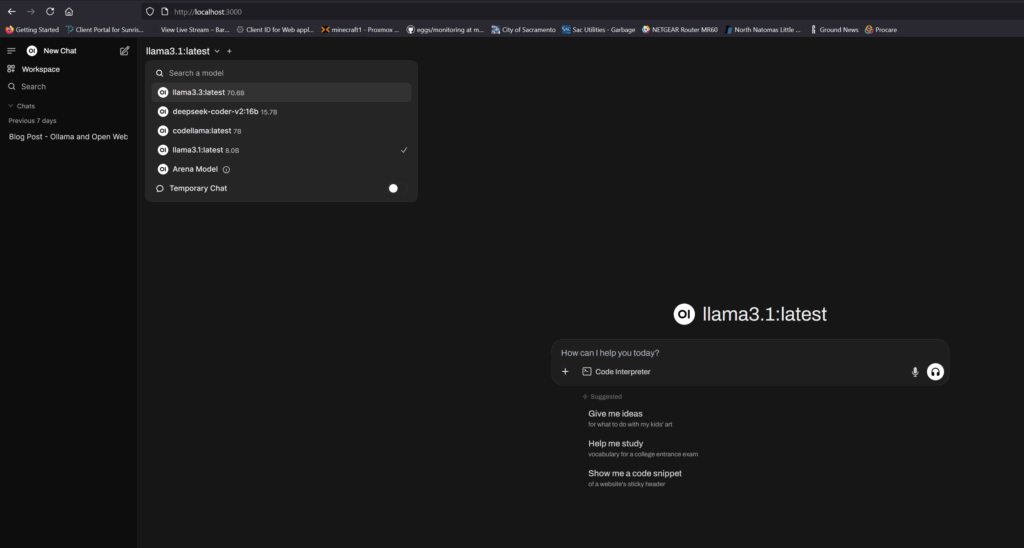Open the Client Portal for Sunris... bookmark

click(x=105, y=29)
